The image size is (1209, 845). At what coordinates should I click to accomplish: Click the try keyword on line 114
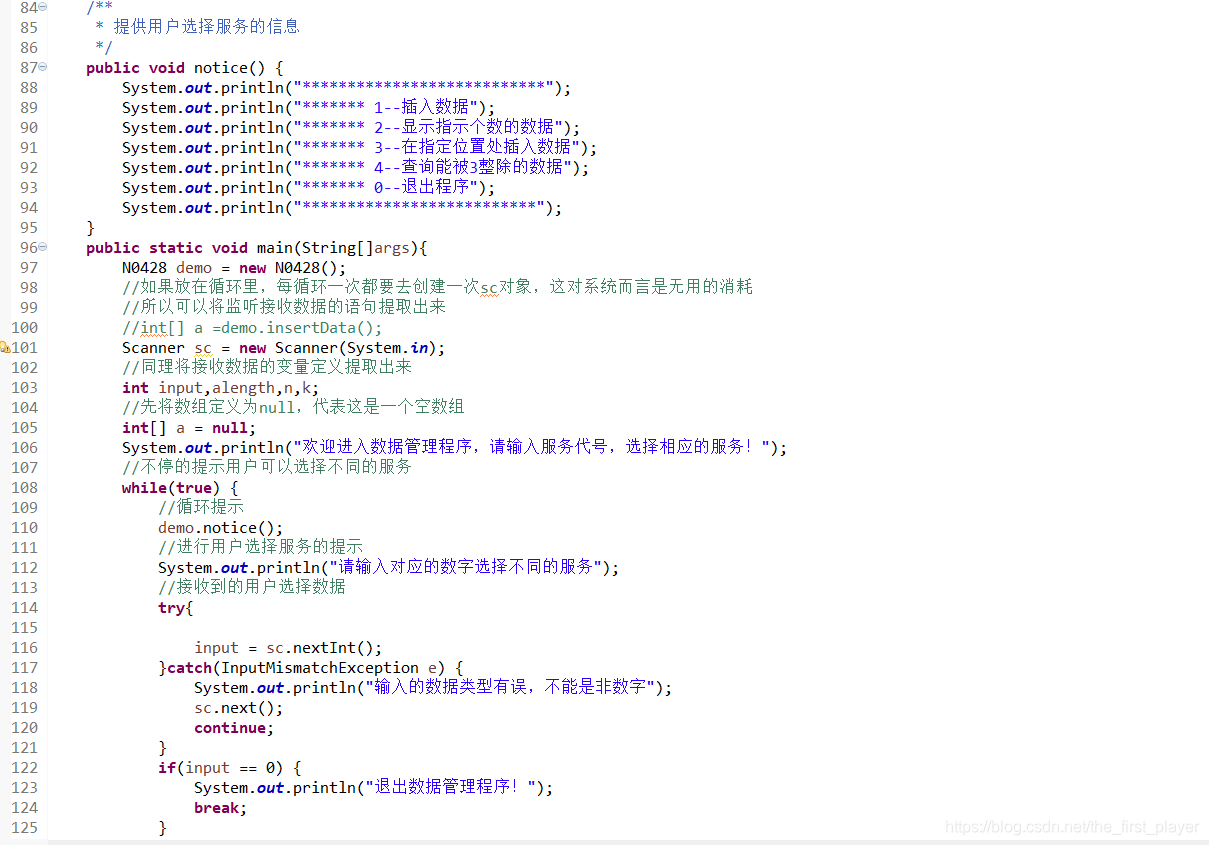(x=171, y=607)
